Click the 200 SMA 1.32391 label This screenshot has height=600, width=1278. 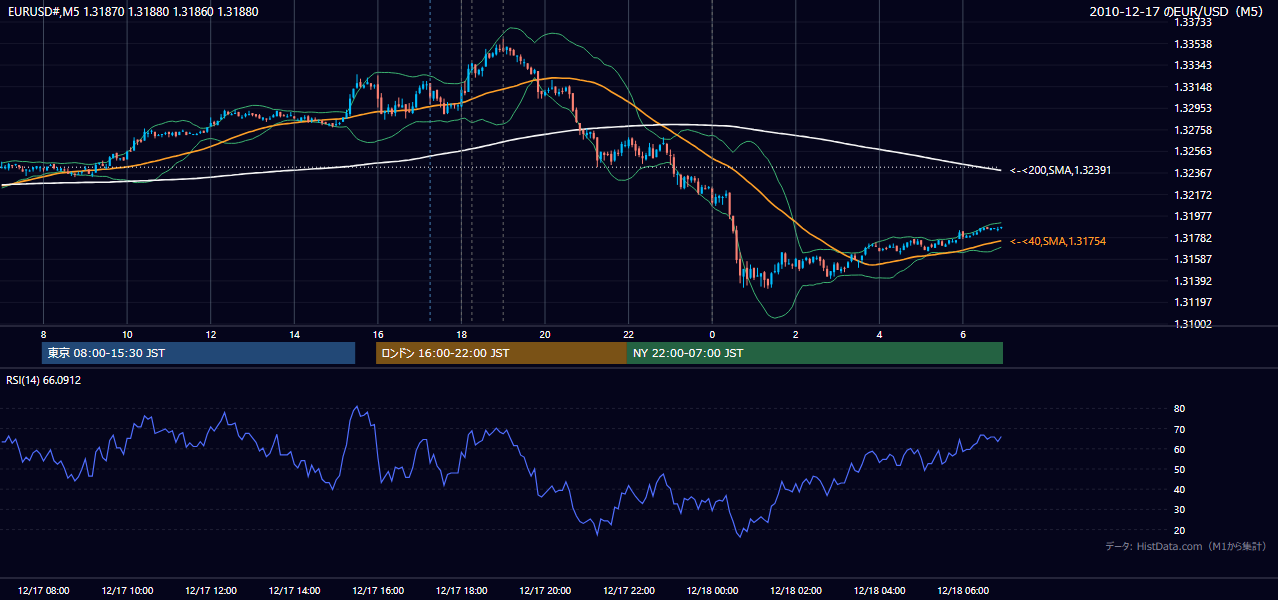(1060, 170)
